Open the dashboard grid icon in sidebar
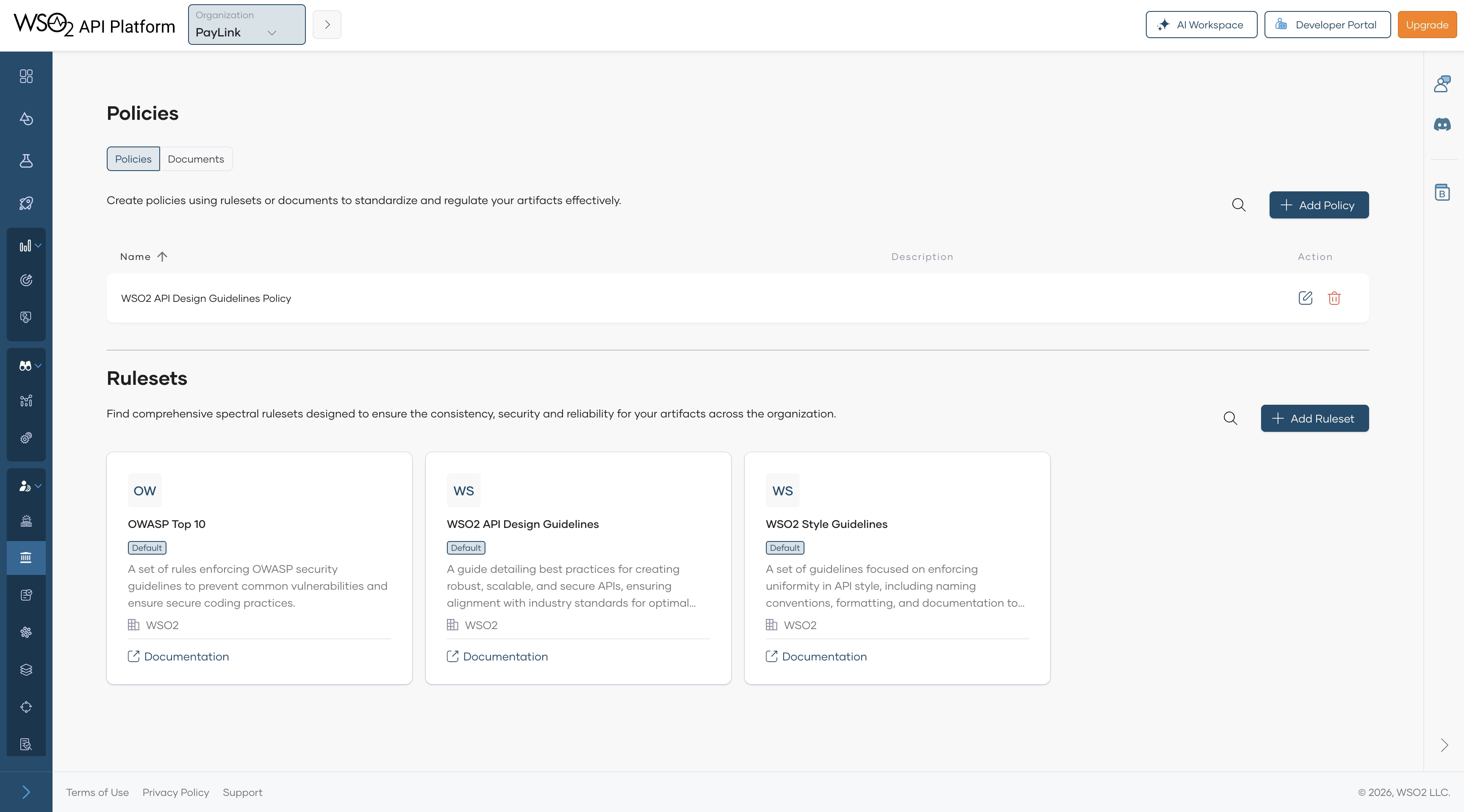This screenshot has width=1464, height=812. pyautogui.click(x=26, y=76)
